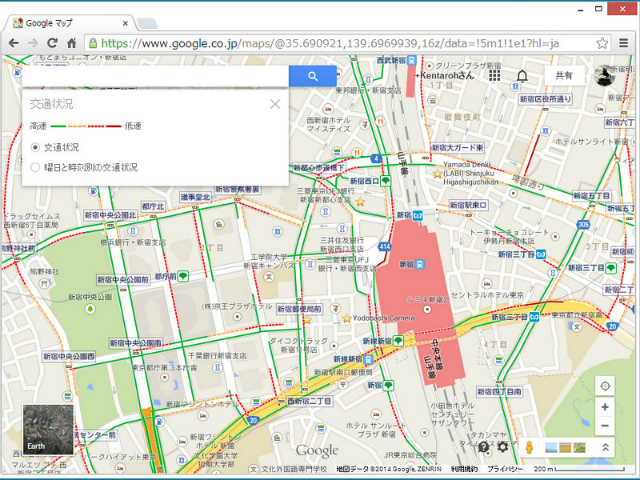This screenshot has width=640, height=480.
Task: Bookmark this page with the star icon
Action: [x=602, y=43]
